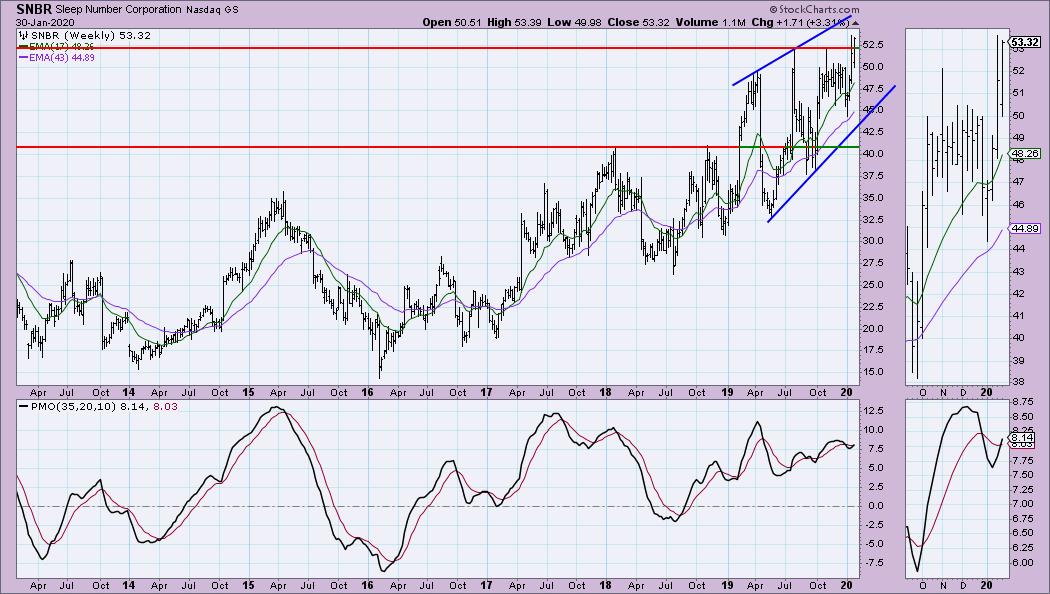Click year 17 on PMO panel time axis
1050x594 pixels.
(486, 585)
